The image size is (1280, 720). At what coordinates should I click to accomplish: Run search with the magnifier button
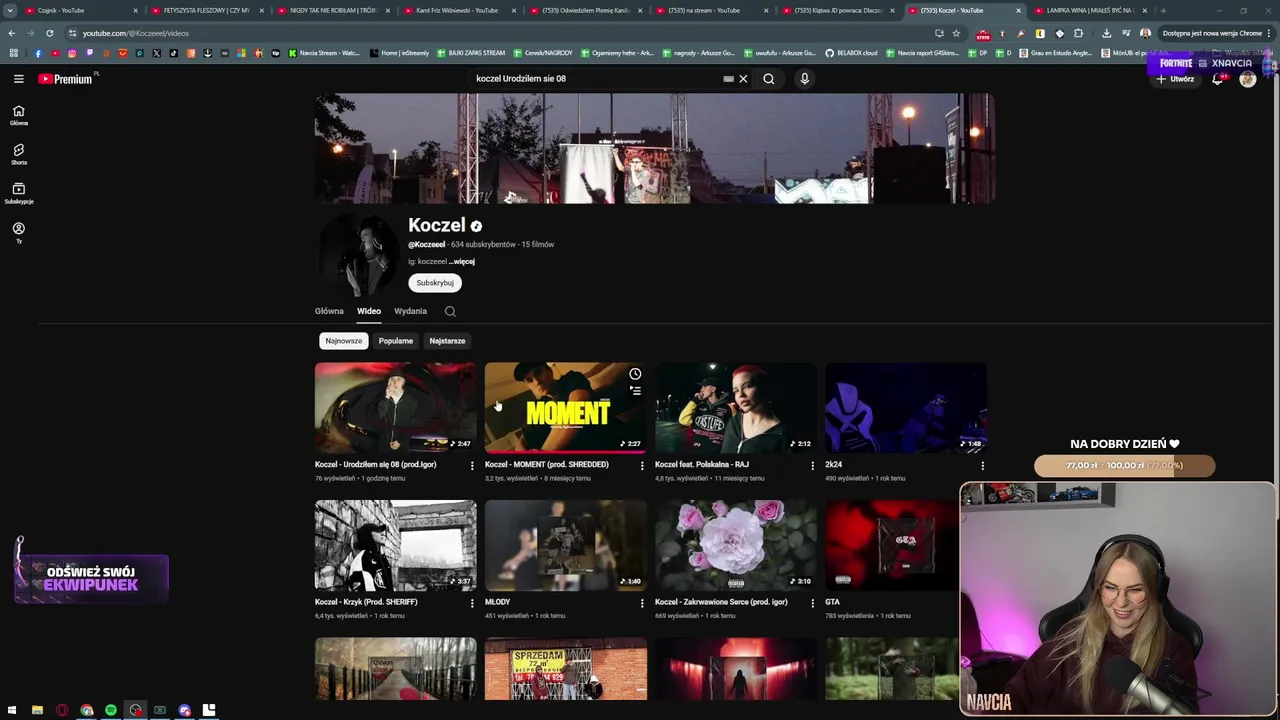click(x=768, y=79)
